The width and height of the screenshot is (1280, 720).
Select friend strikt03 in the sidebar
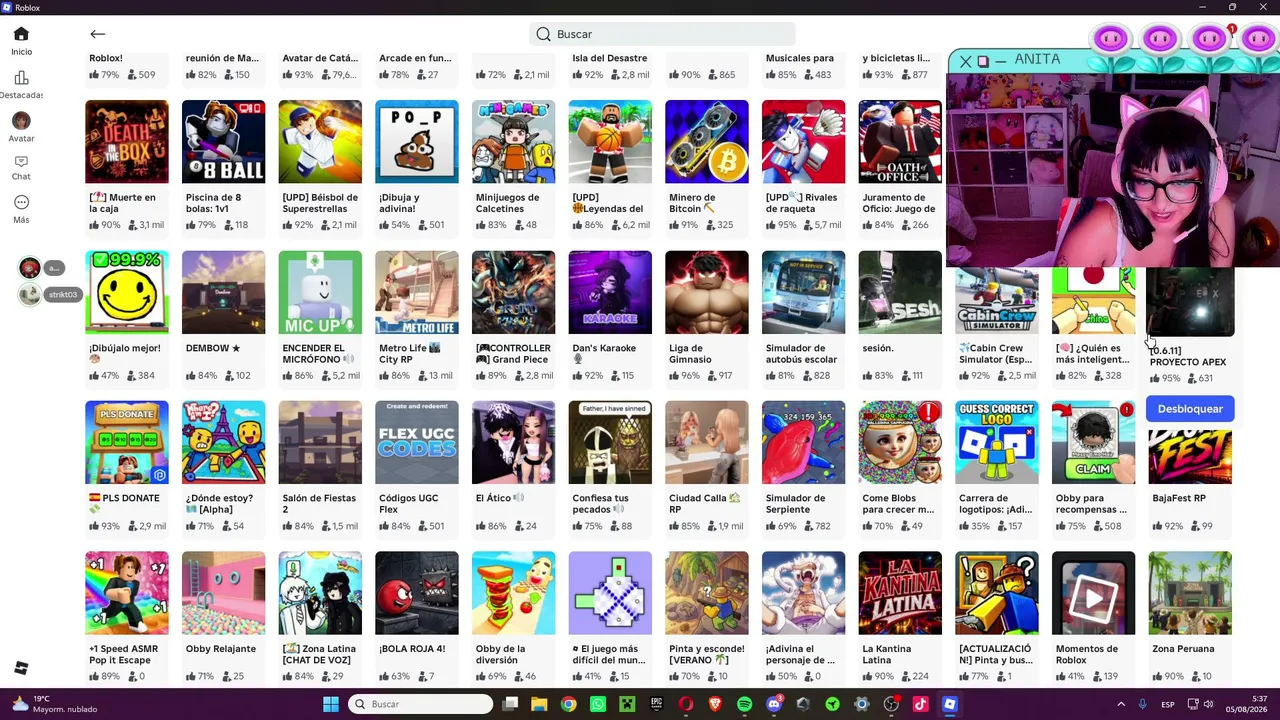pos(49,294)
